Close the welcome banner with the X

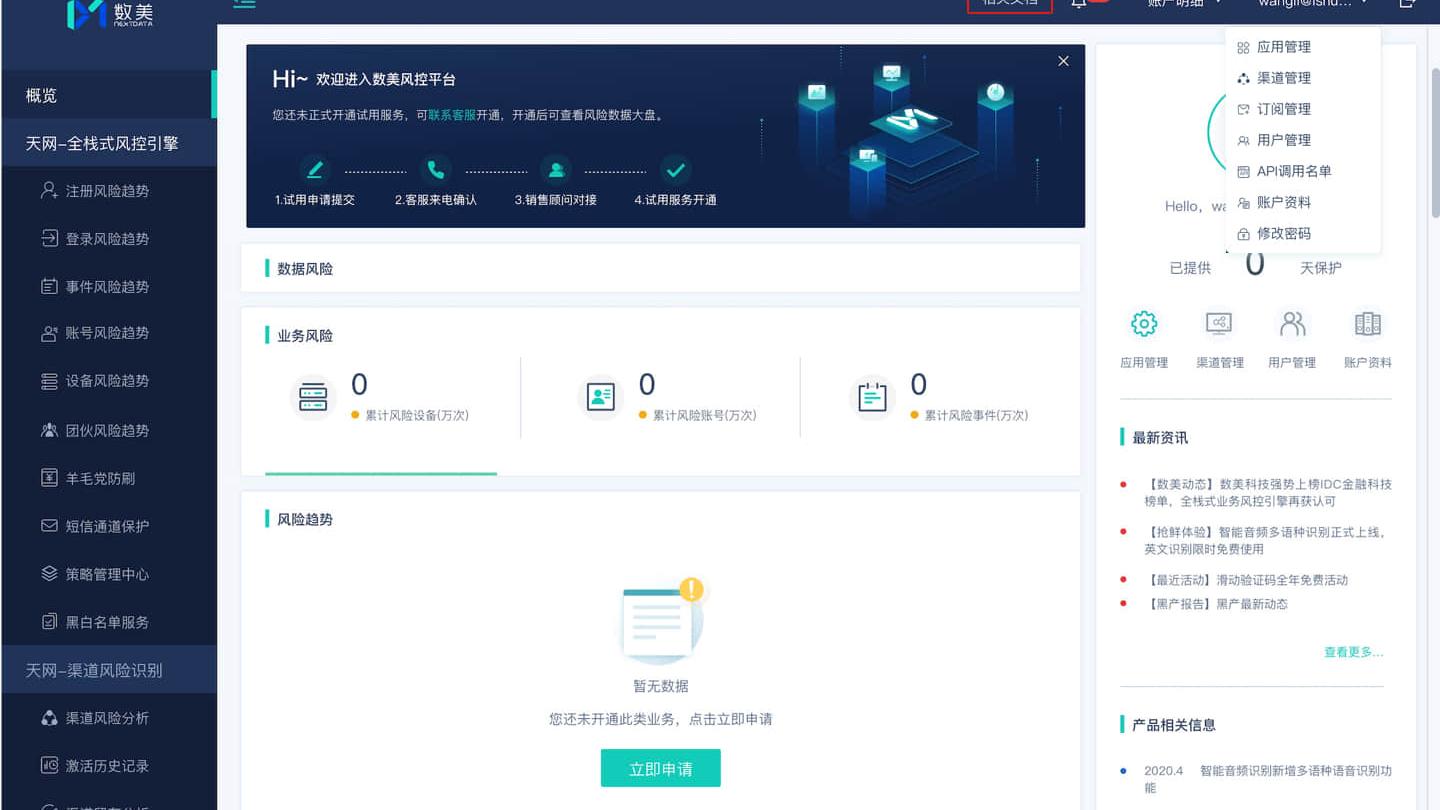point(1063,61)
